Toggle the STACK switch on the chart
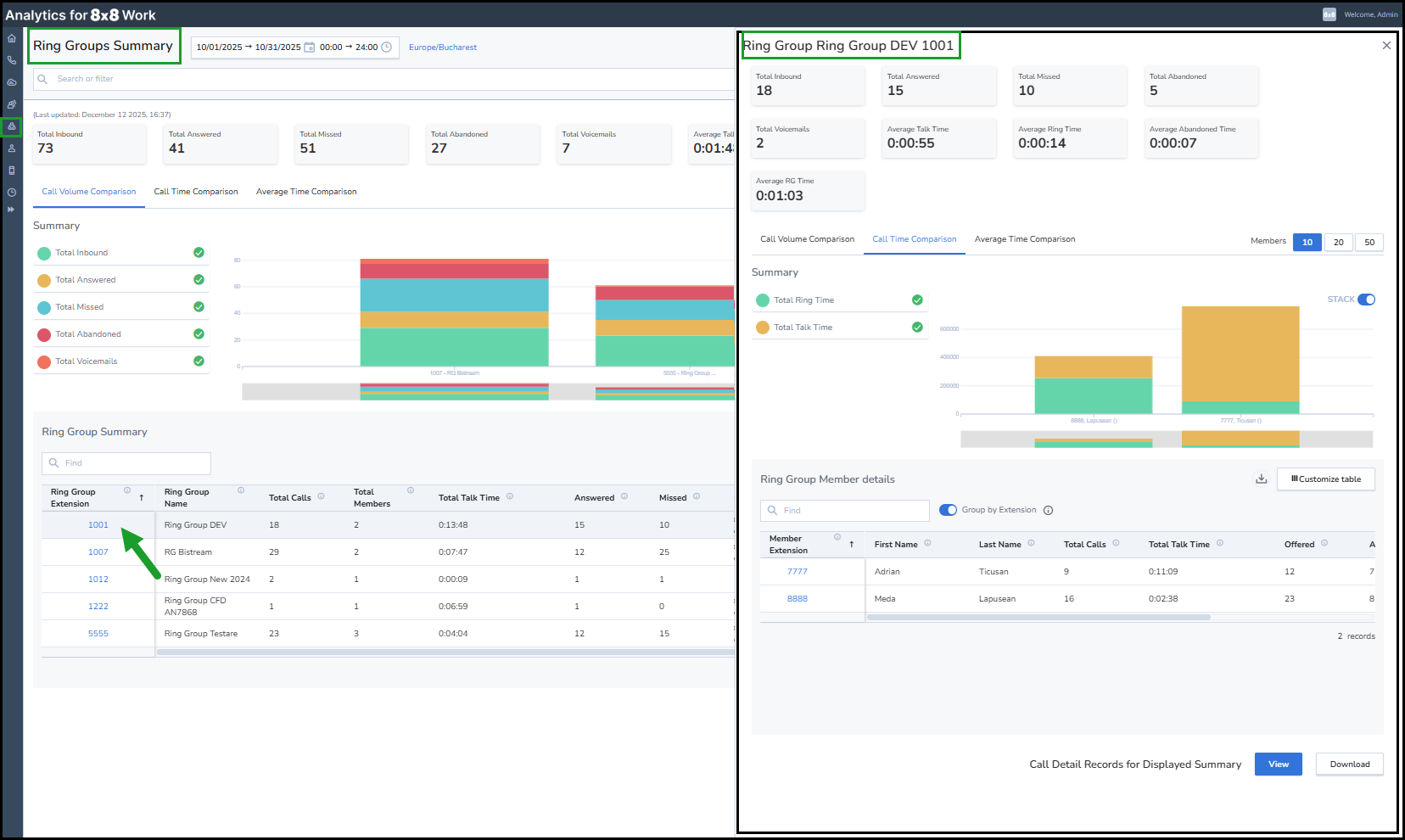This screenshot has height=840, width=1405. [1366, 300]
